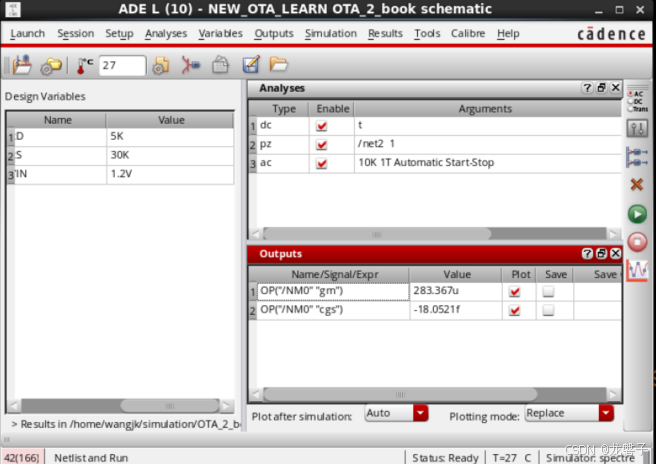Click help icon in Outputs panel header
This screenshot has height=464, width=656.
tap(587, 254)
